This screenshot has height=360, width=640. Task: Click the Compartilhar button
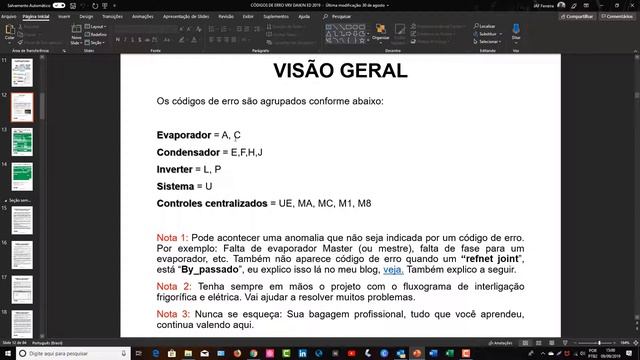click(x=577, y=17)
